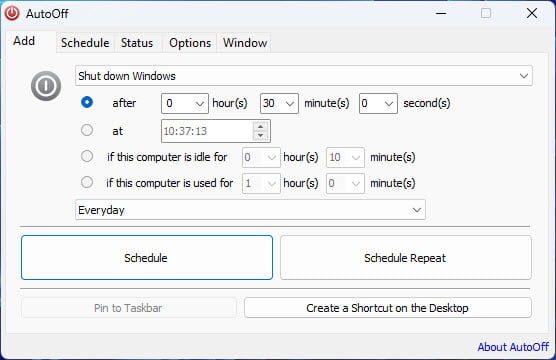Select the 'at' time radio button

87,130
